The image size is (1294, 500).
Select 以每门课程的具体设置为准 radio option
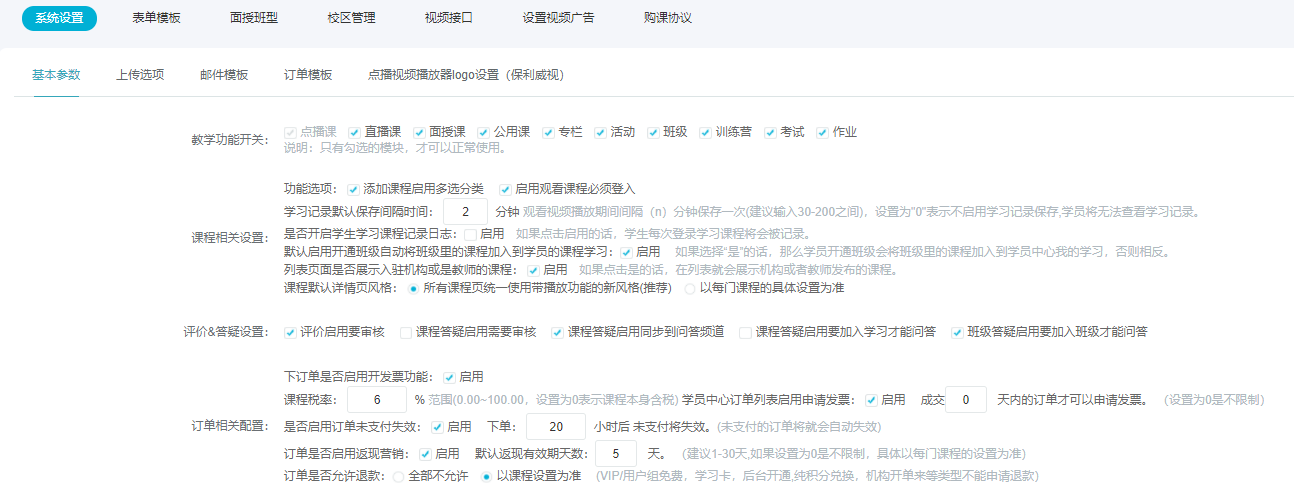pos(689,289)
